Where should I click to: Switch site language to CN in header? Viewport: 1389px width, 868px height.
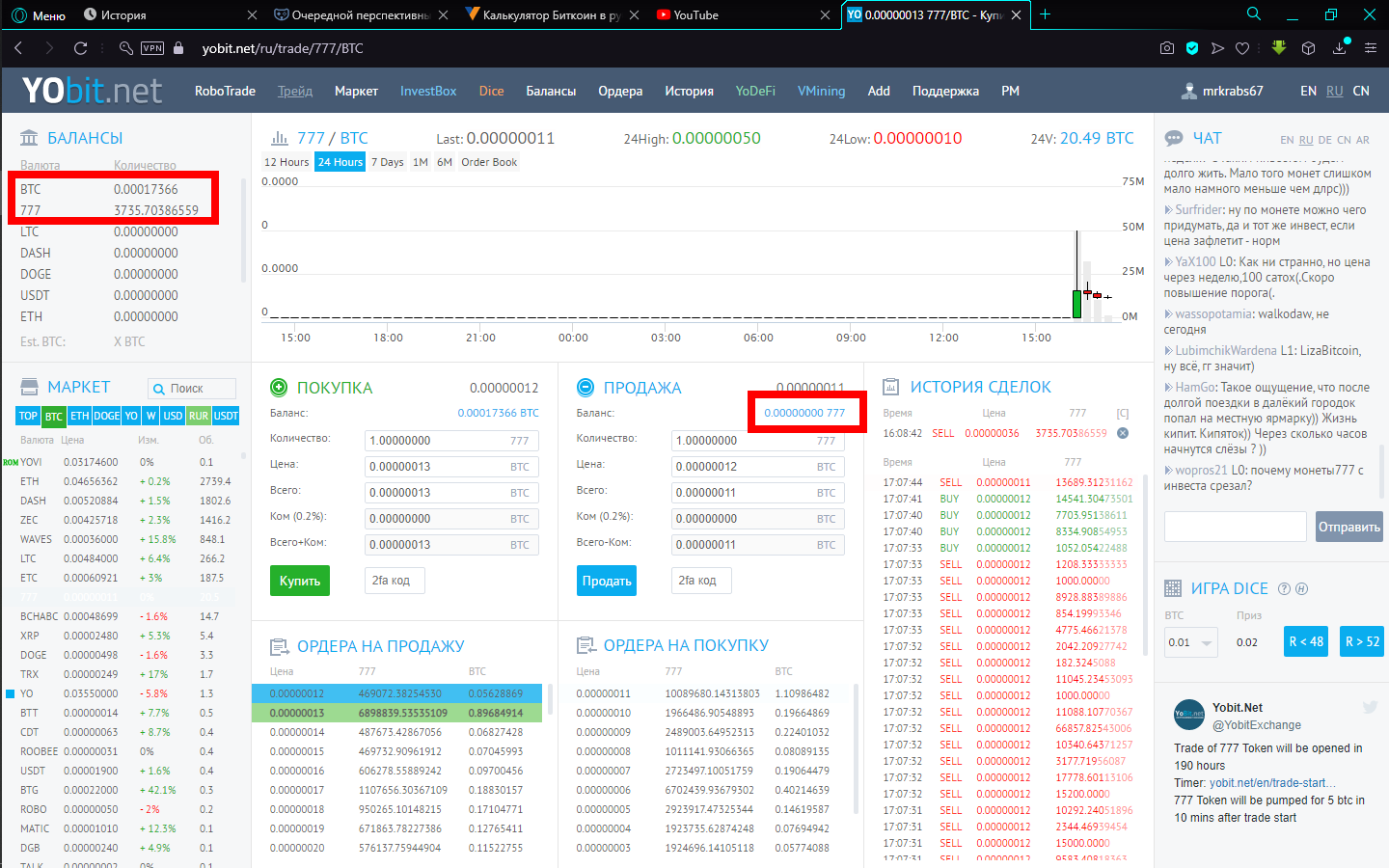point(1361,91)
